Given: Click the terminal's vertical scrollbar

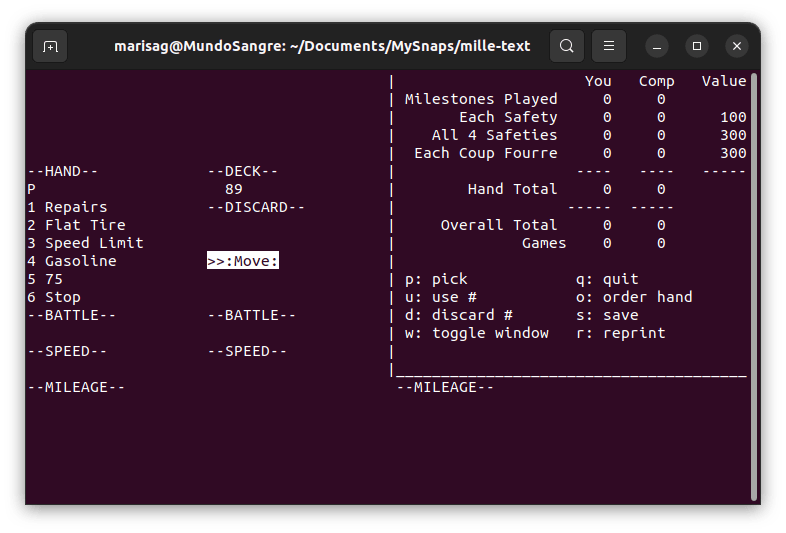Looking at the screenshot, I should click(753, 287).
